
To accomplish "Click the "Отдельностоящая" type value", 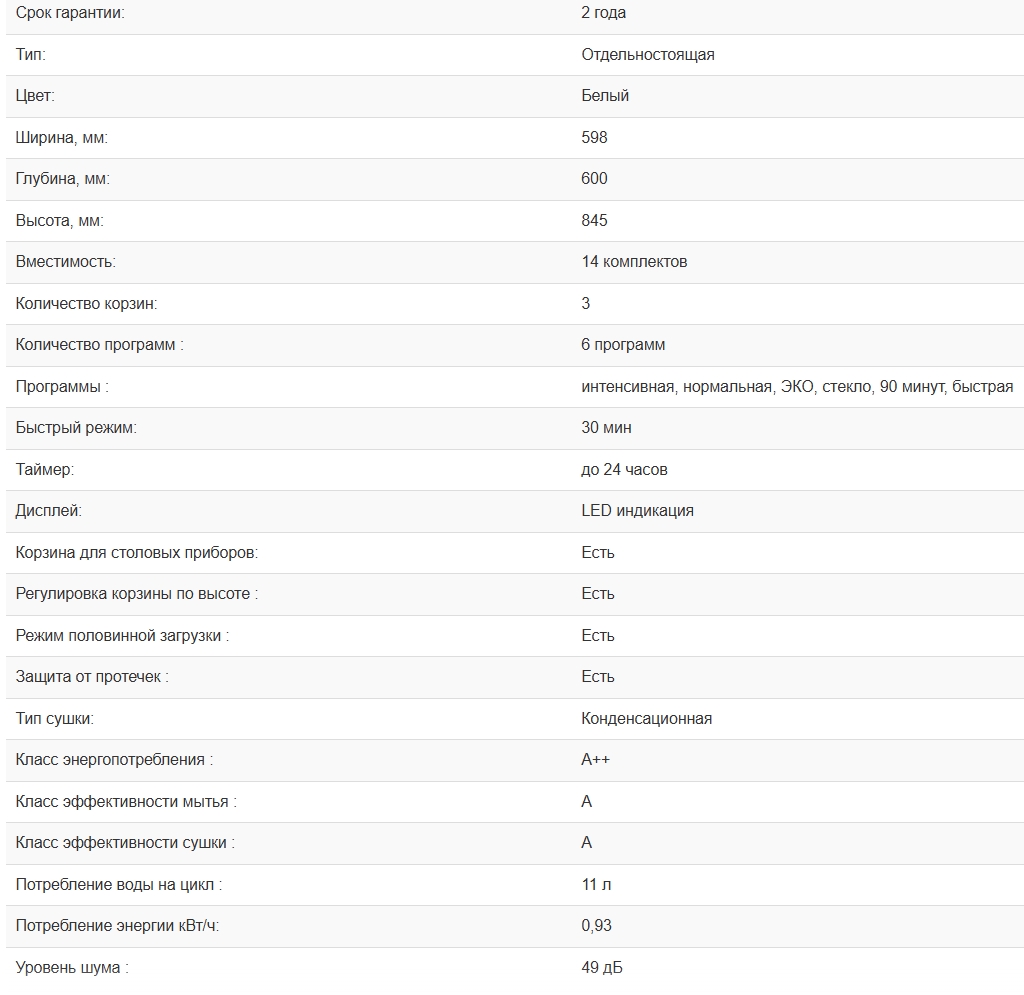I will click(648, 55).
